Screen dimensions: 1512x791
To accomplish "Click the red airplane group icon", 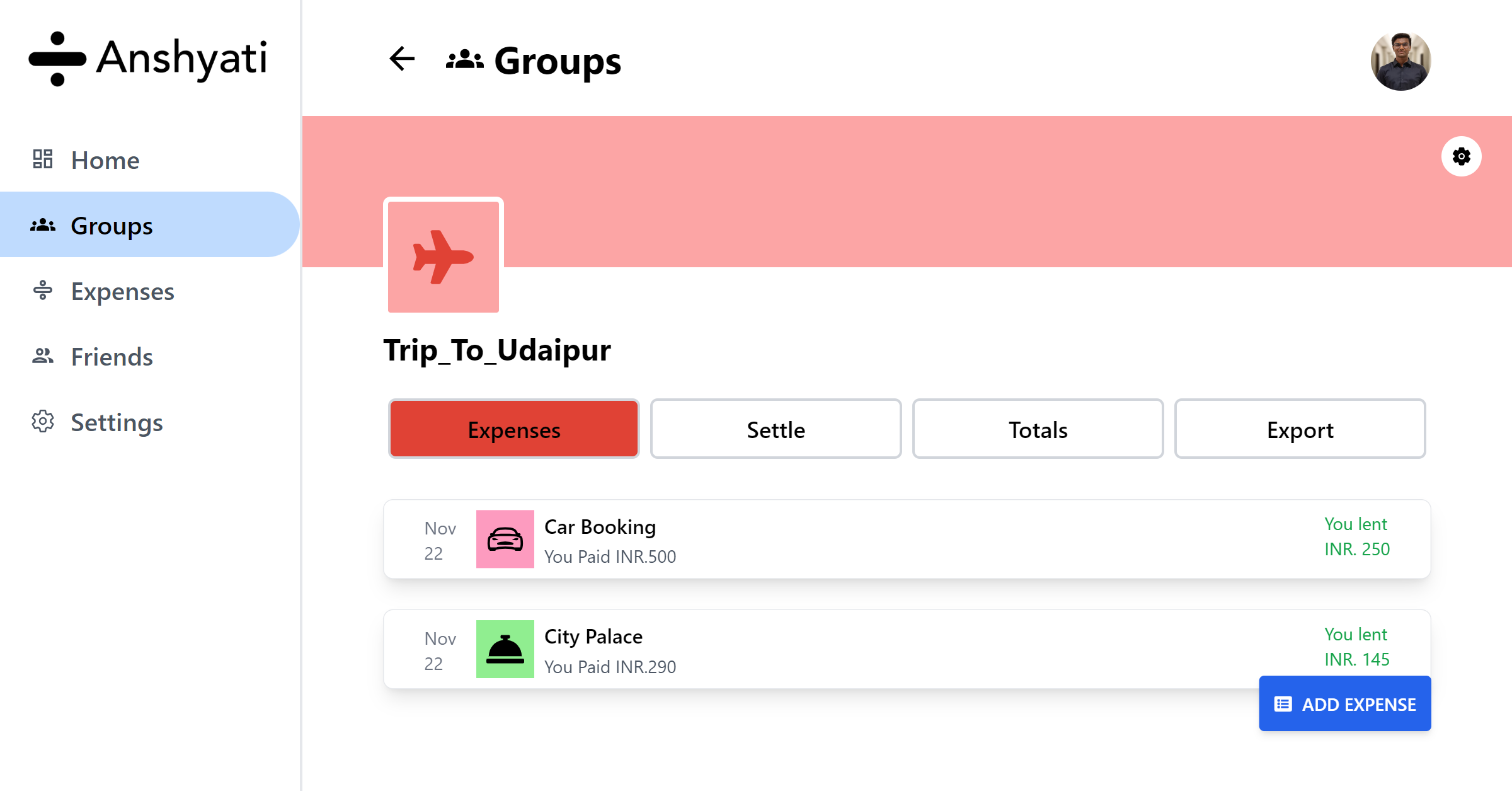I will click(444, 257).
